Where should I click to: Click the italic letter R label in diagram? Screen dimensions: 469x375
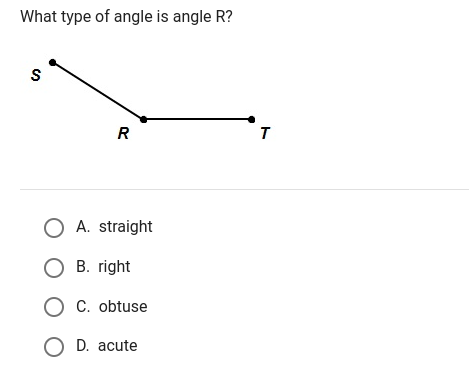(x=123, y=133)
